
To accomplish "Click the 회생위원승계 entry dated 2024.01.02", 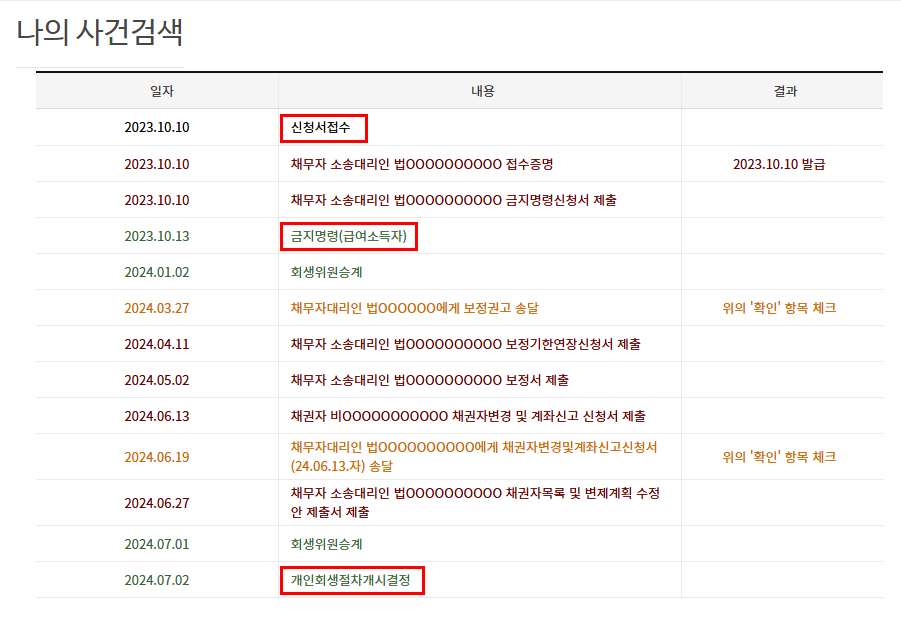I will click(326, 272).
